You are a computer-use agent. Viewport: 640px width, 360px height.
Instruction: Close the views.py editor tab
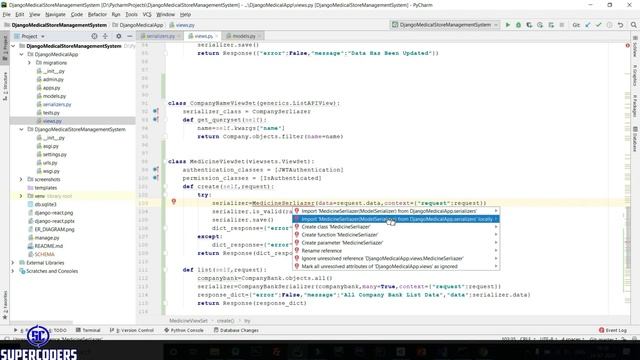click(x=217, y=36)
